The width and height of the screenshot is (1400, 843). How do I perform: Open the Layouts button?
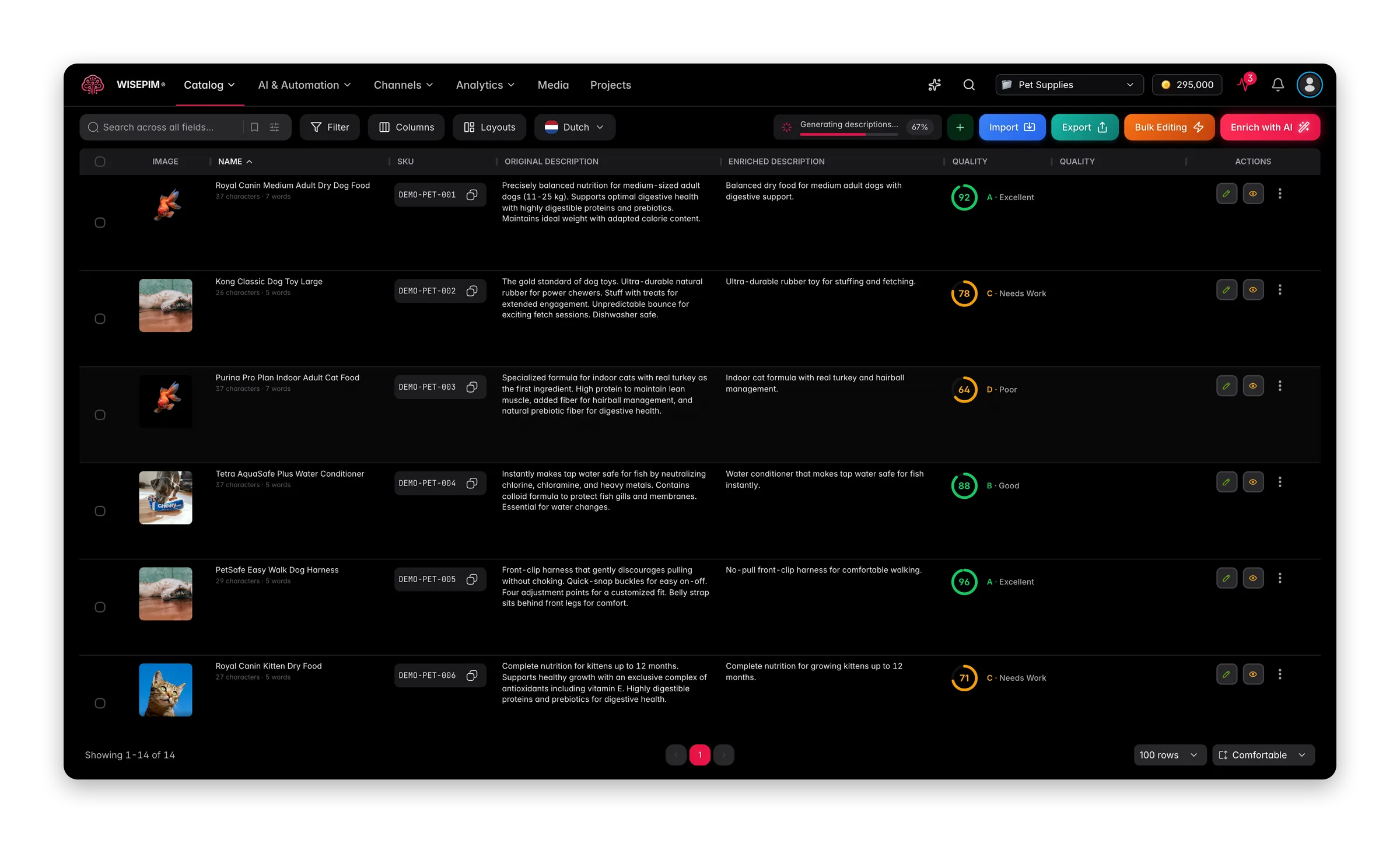pos(489,127)
